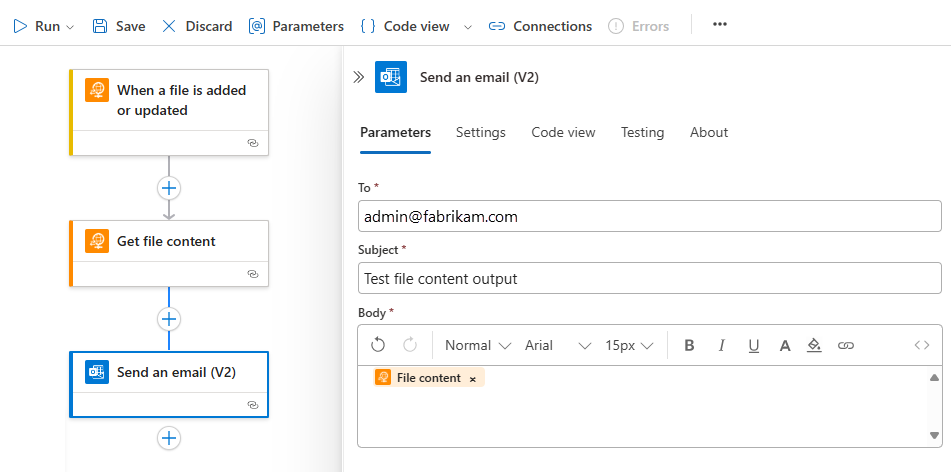Toggle italic formatting in body editor
951x472 pixels.
[x=721, y=345]
